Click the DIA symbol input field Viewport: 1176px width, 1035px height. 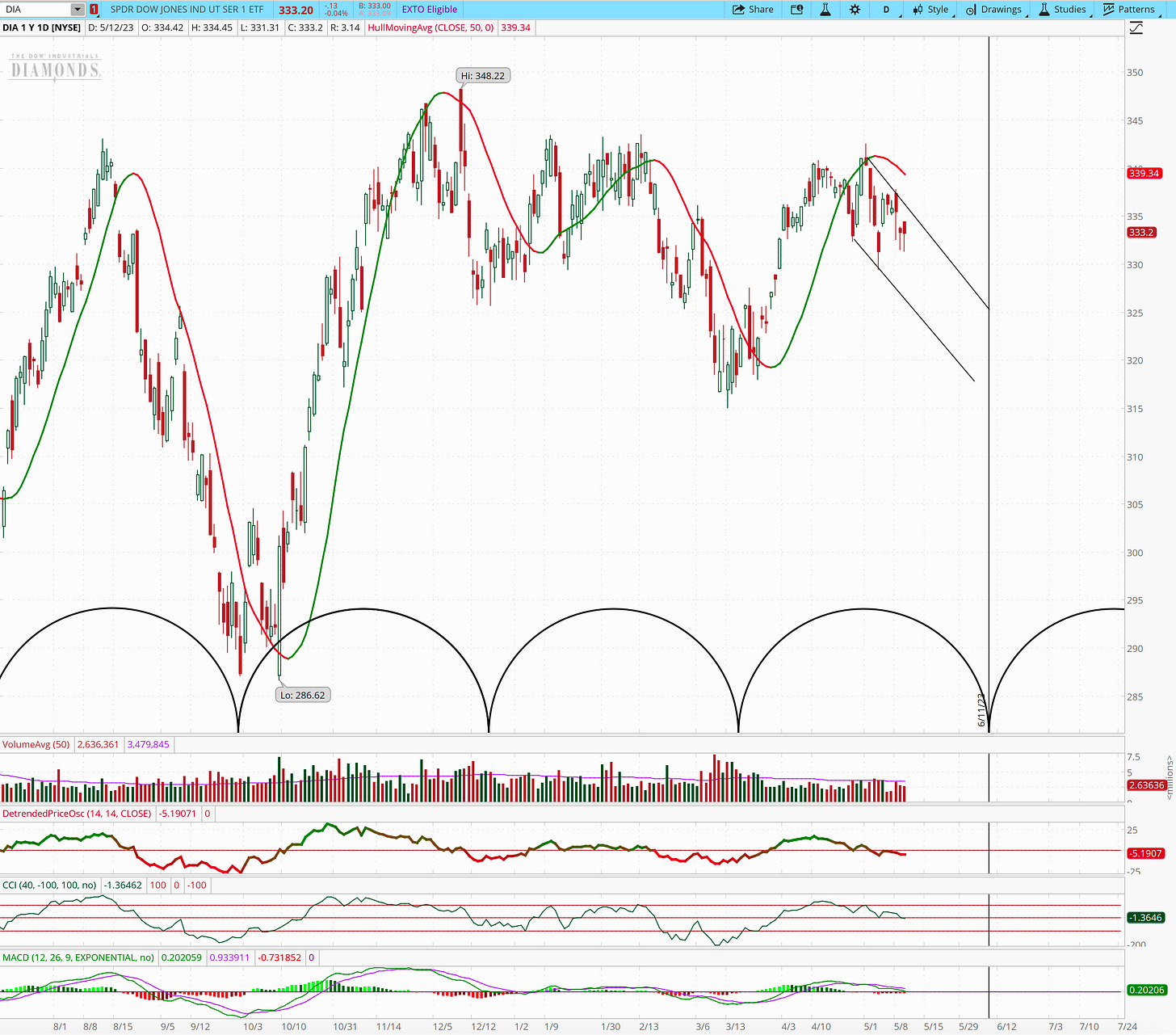pyautogui.click(x=36, y=10)
